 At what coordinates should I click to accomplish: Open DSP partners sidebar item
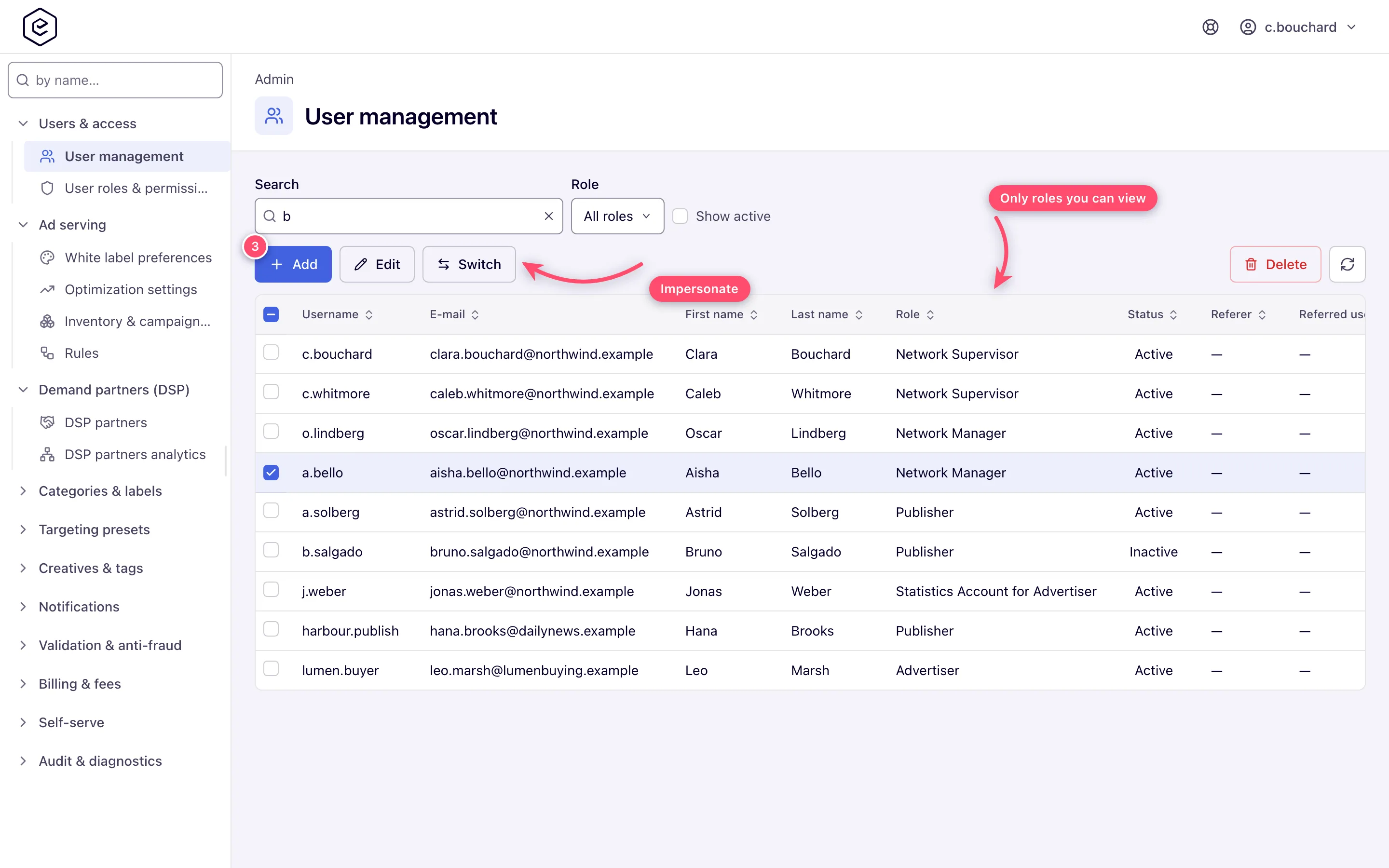[x=127, y=422]
